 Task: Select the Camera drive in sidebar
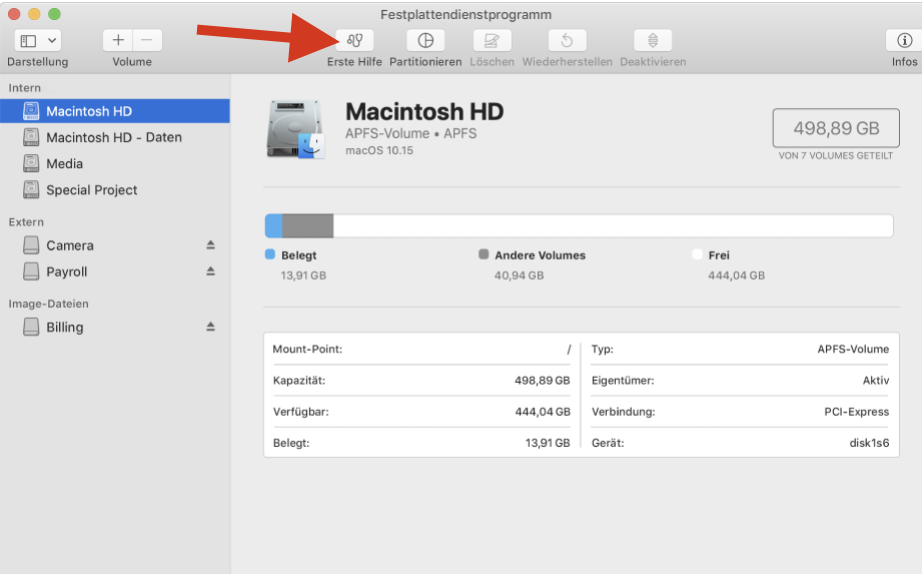pyautogui.click(x=69, y=245)
